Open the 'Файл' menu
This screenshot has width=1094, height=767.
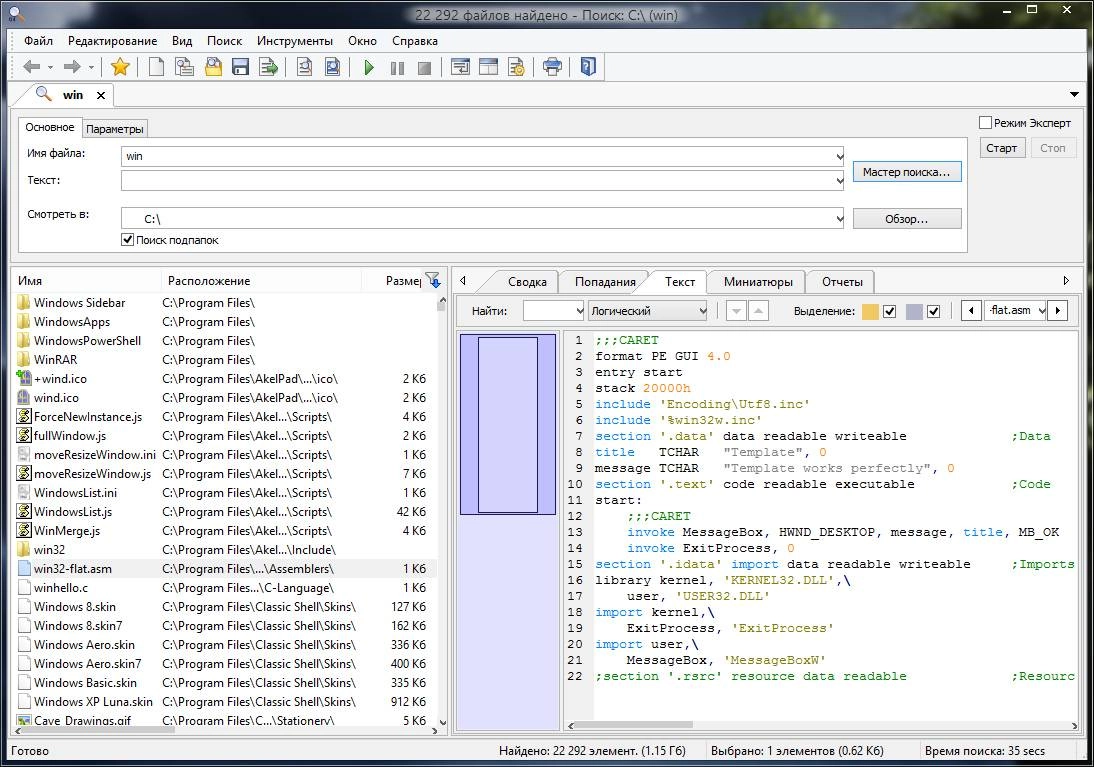[x=38, y=41]
